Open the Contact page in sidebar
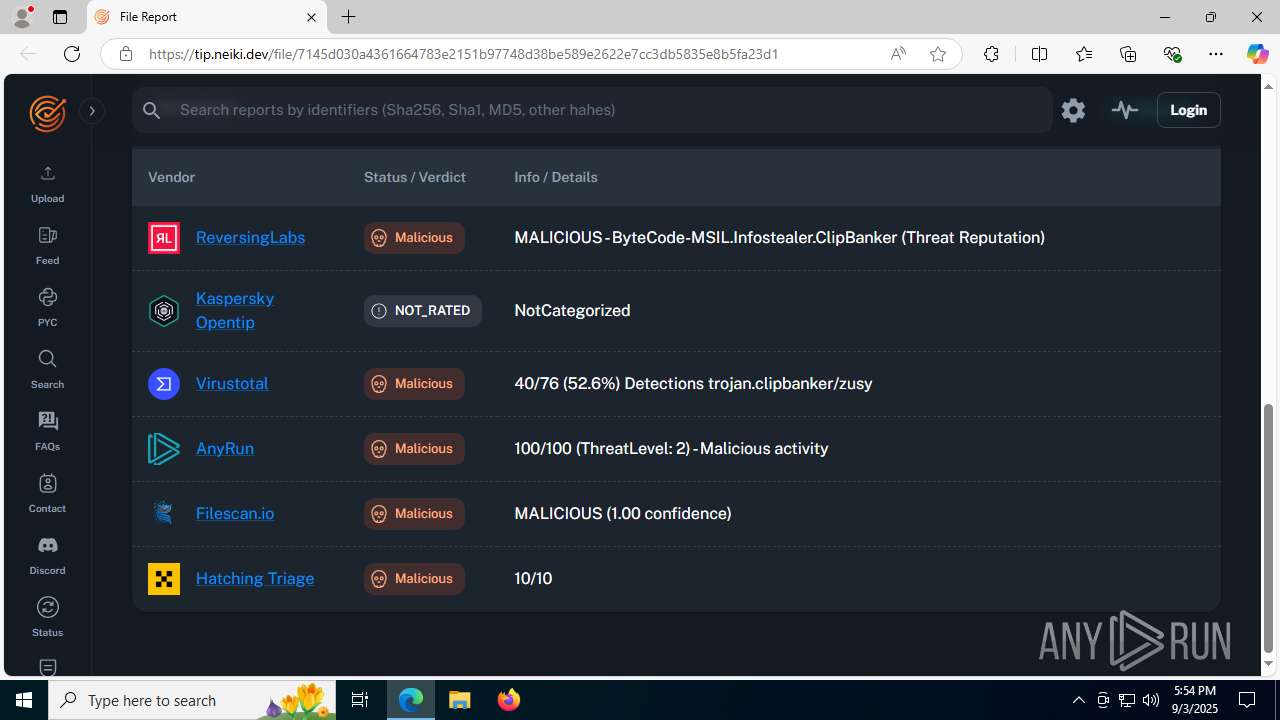 click(47, 494)
